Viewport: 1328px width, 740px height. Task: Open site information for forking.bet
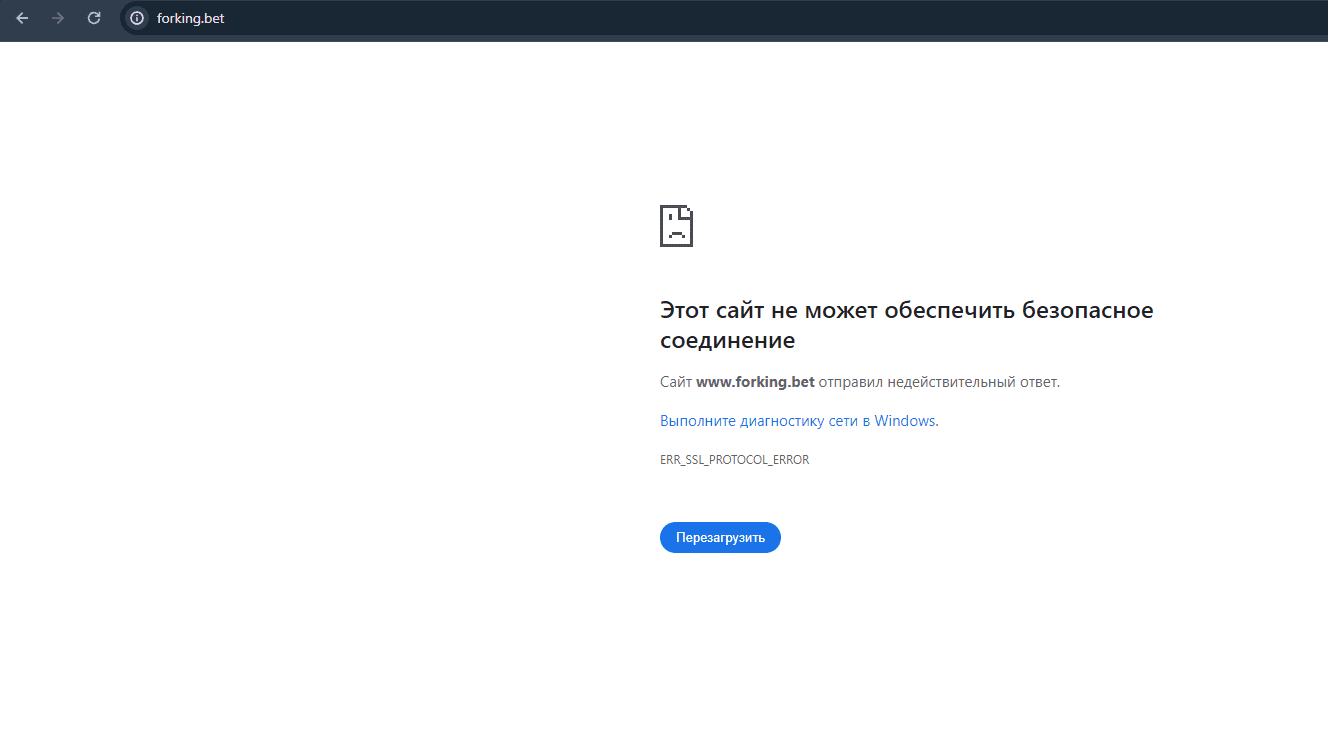point(137,18)
